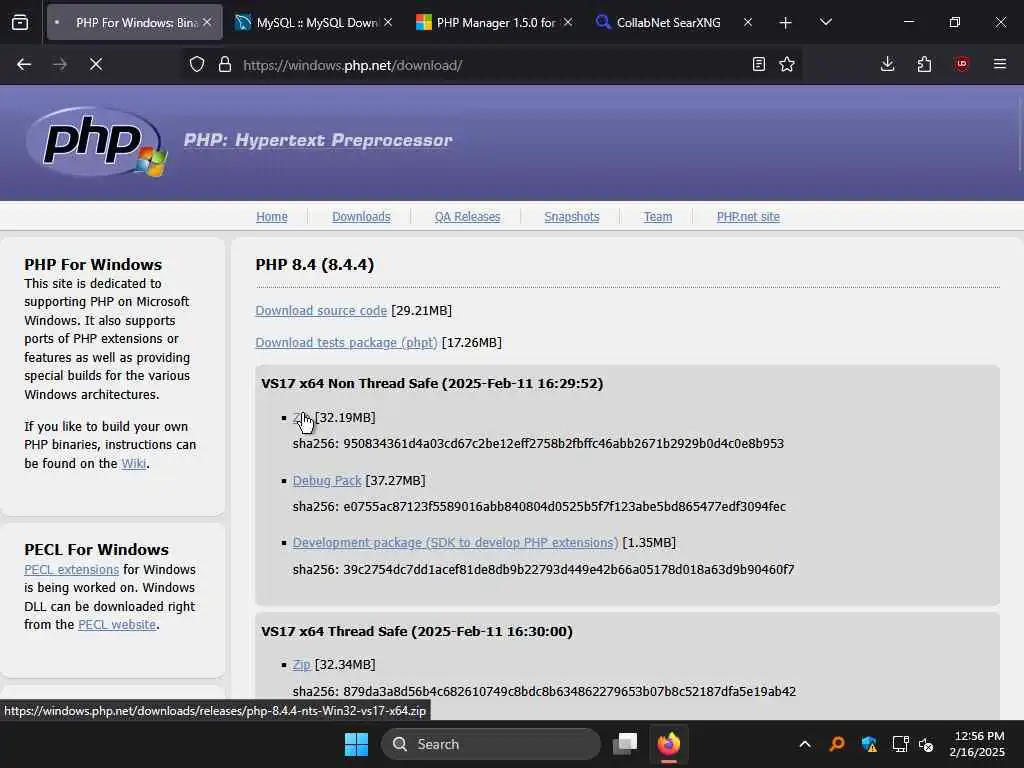This screenshot has height=768, width=1024.
Task: Close the MySQL Downloads tab
Action: tap(388, 22)
